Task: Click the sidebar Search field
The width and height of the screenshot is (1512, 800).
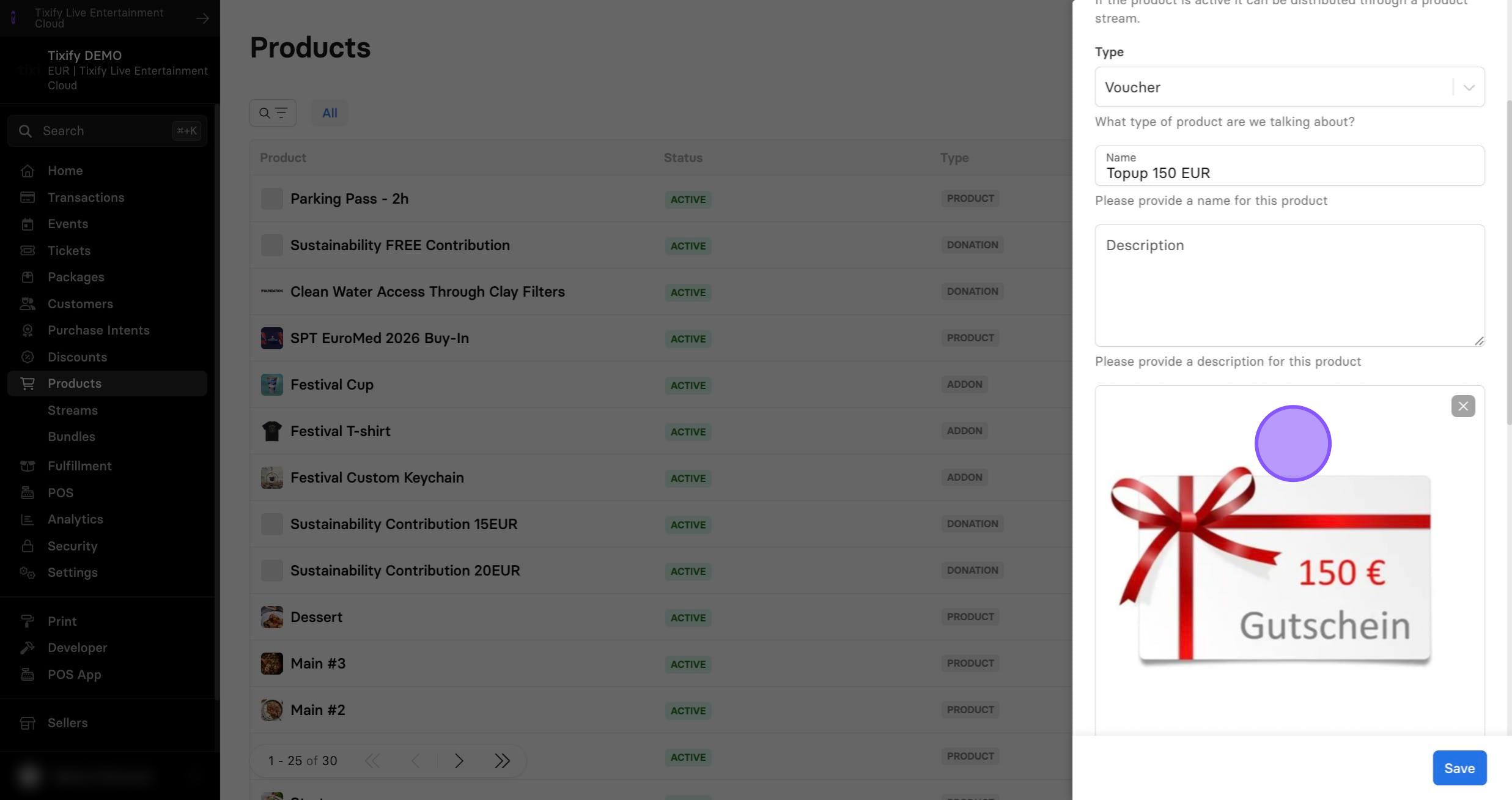Action: click(107, 131)
